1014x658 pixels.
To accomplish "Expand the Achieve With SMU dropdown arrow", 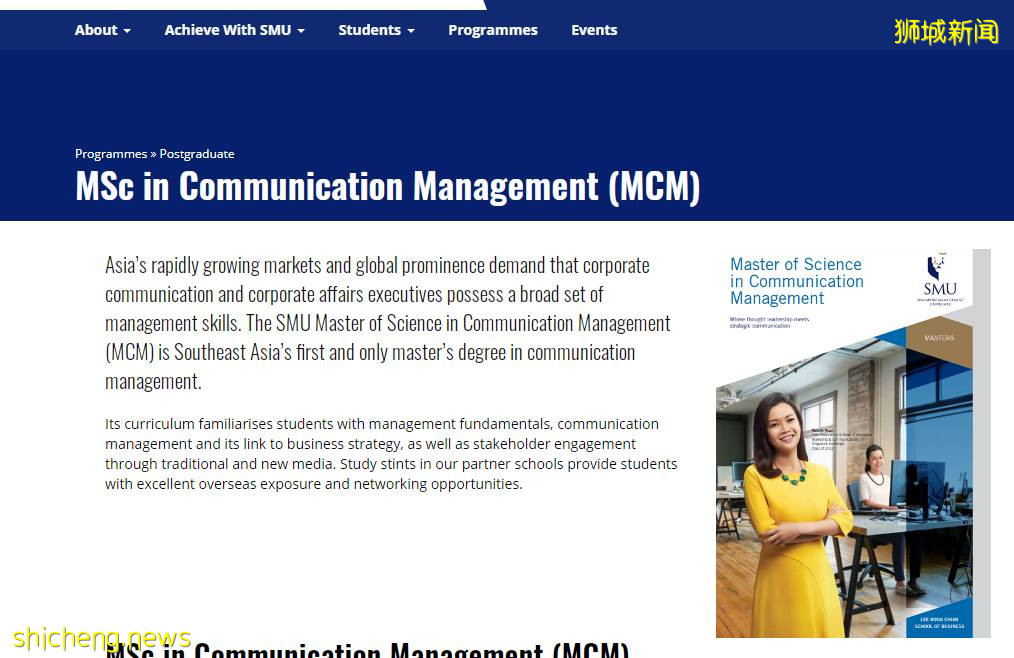I will [301, 31].
